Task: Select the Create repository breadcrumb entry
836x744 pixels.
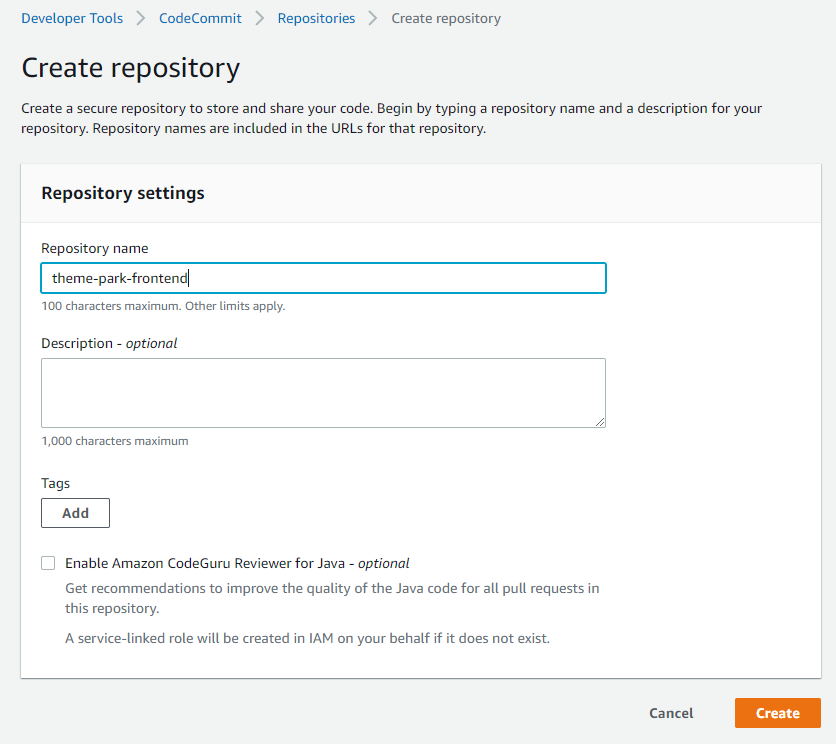Action: (446, 18)
